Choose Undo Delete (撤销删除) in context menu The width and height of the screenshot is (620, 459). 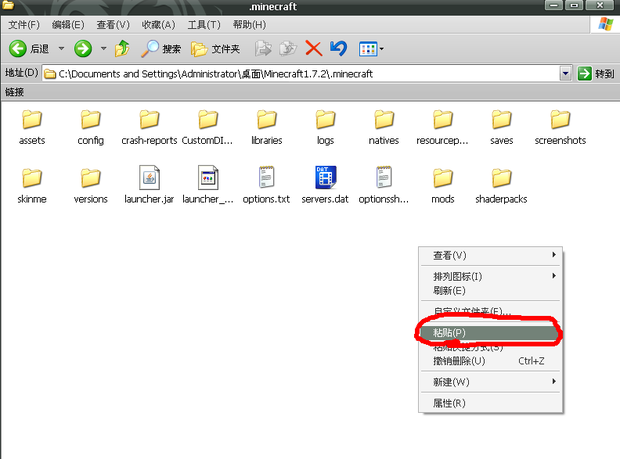pyautogui.click(x=490, y=361)
